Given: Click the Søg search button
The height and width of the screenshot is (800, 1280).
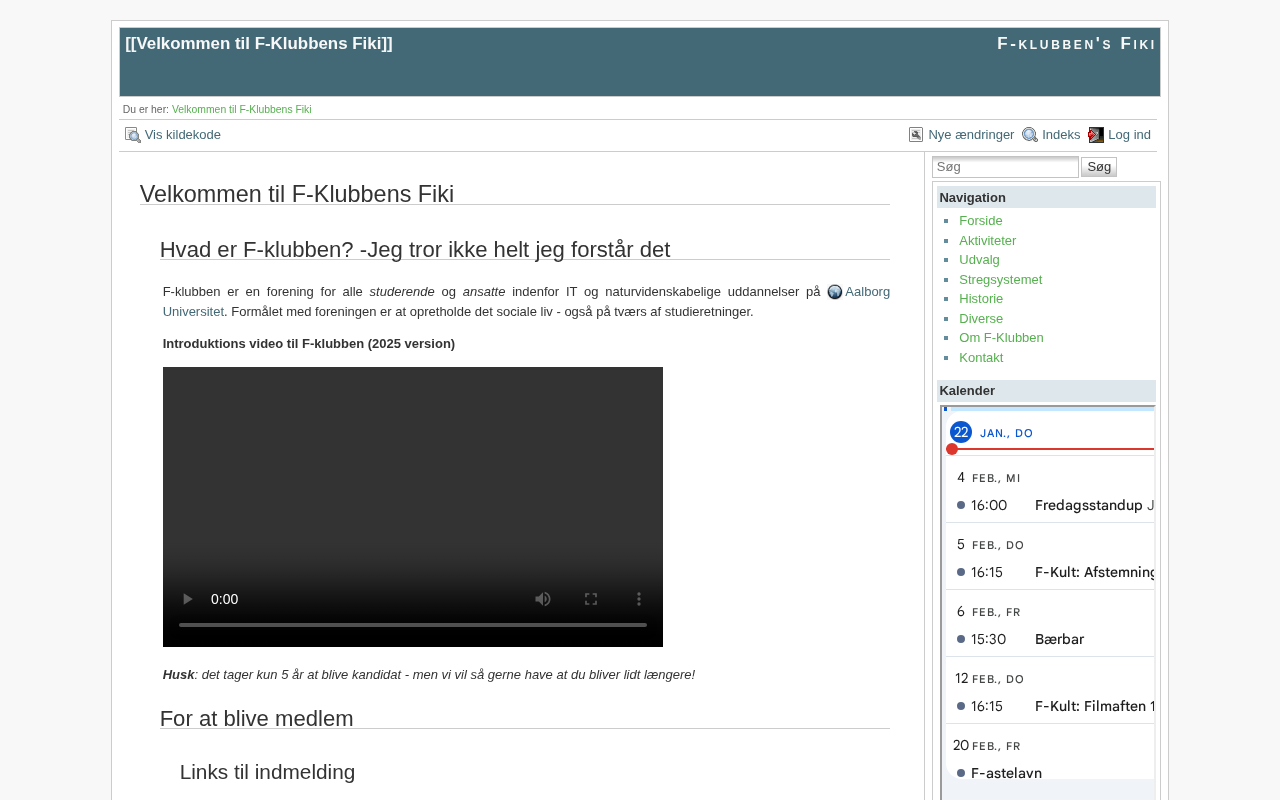Looking at the screenshot, I should coord(1099,167).
